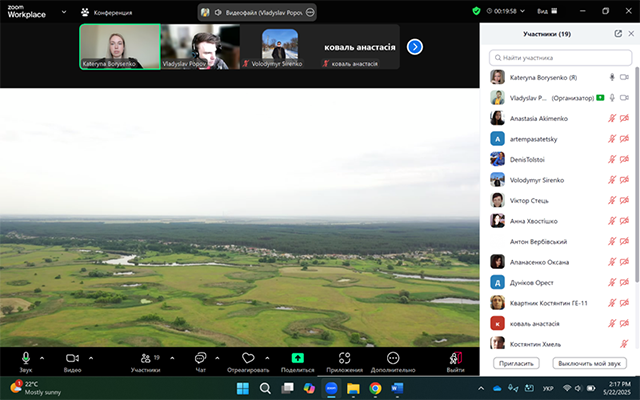Open the Conference tab at top
This screenshot has width=640, height=400.
(107, 13)
